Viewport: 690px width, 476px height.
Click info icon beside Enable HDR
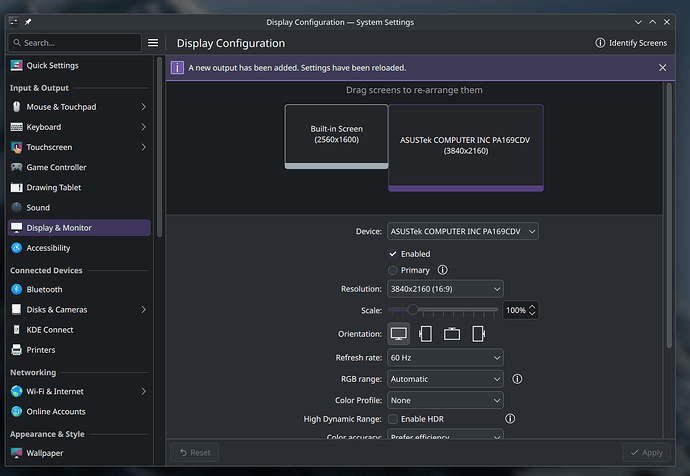tap(510, 418)
